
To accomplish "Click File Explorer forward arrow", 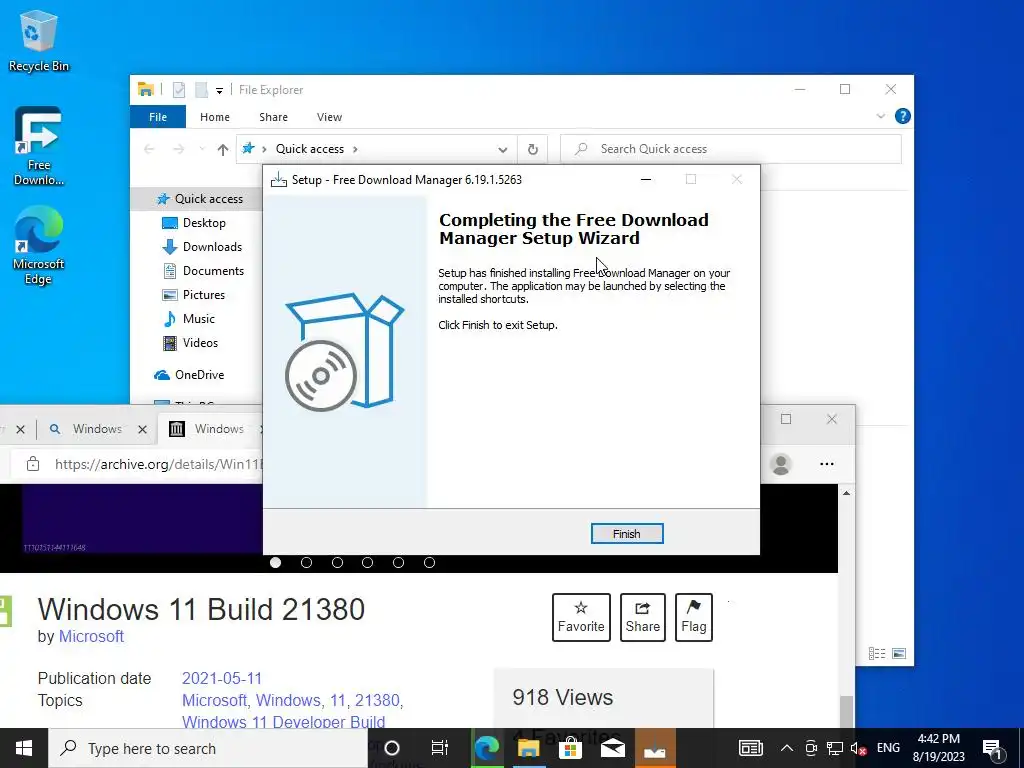I will (178, 150).
